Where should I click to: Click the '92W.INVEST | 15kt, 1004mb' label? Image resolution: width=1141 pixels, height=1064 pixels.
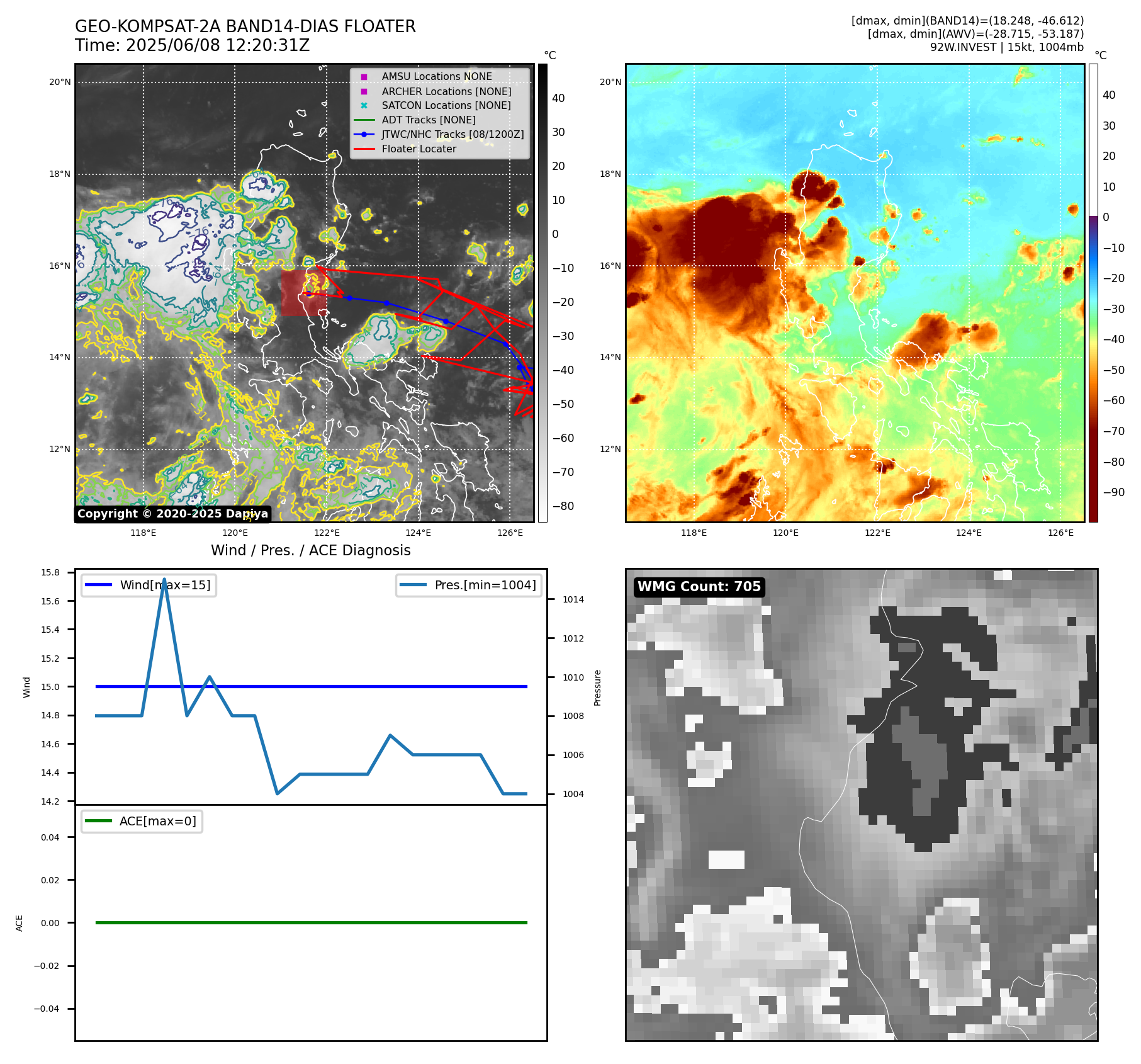coord(1007,47)
